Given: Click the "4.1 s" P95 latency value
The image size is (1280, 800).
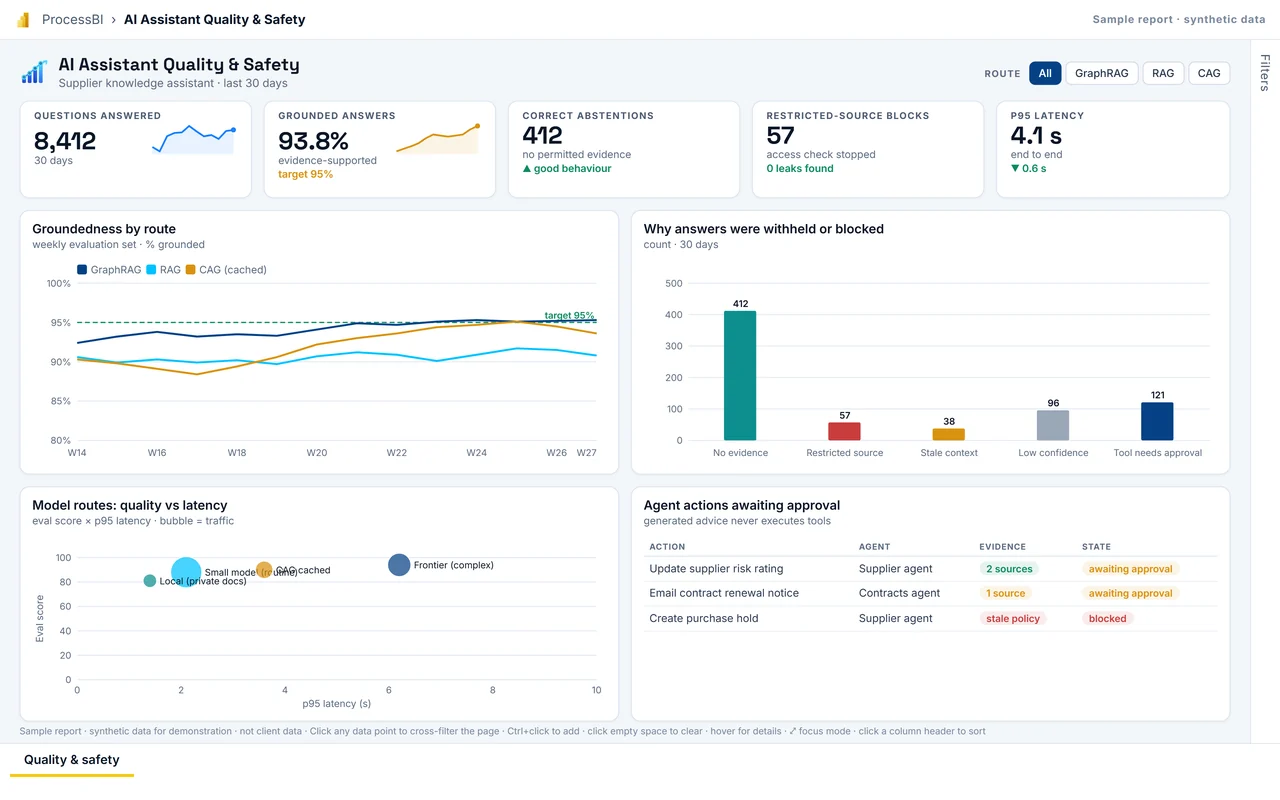Looking at the screenshot, I should pyautogui.click(x=1036, y=135).
